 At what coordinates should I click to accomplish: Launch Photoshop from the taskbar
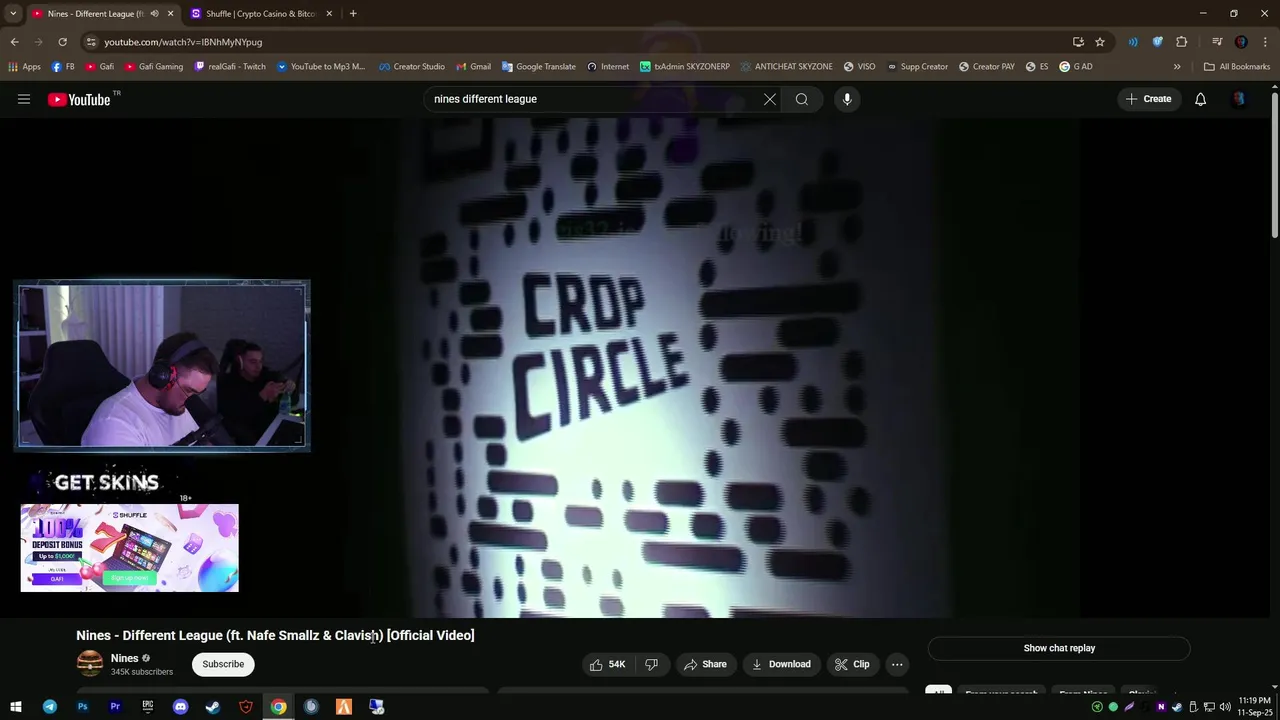click(x=82, y=707)
